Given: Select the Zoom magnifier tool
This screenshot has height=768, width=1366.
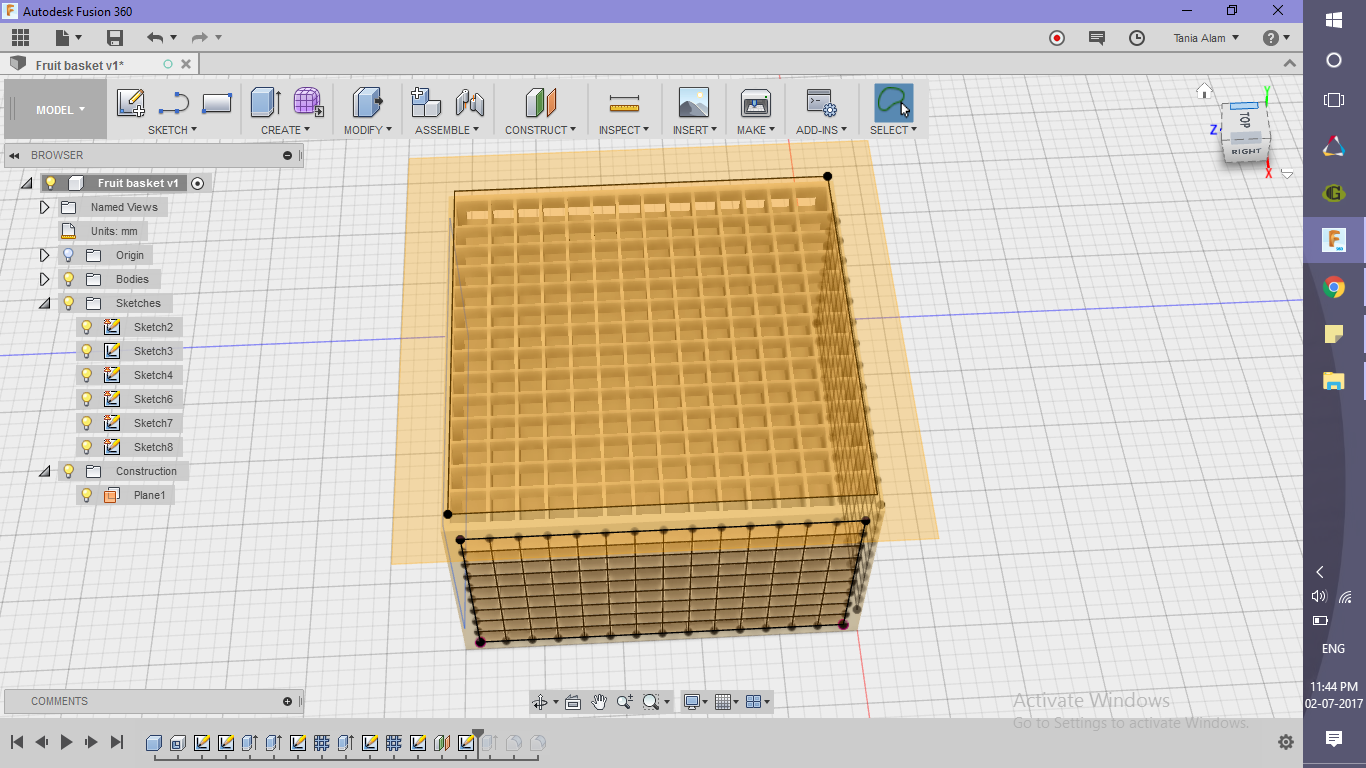Looking at the screenshot, I should tap(625, 702).
